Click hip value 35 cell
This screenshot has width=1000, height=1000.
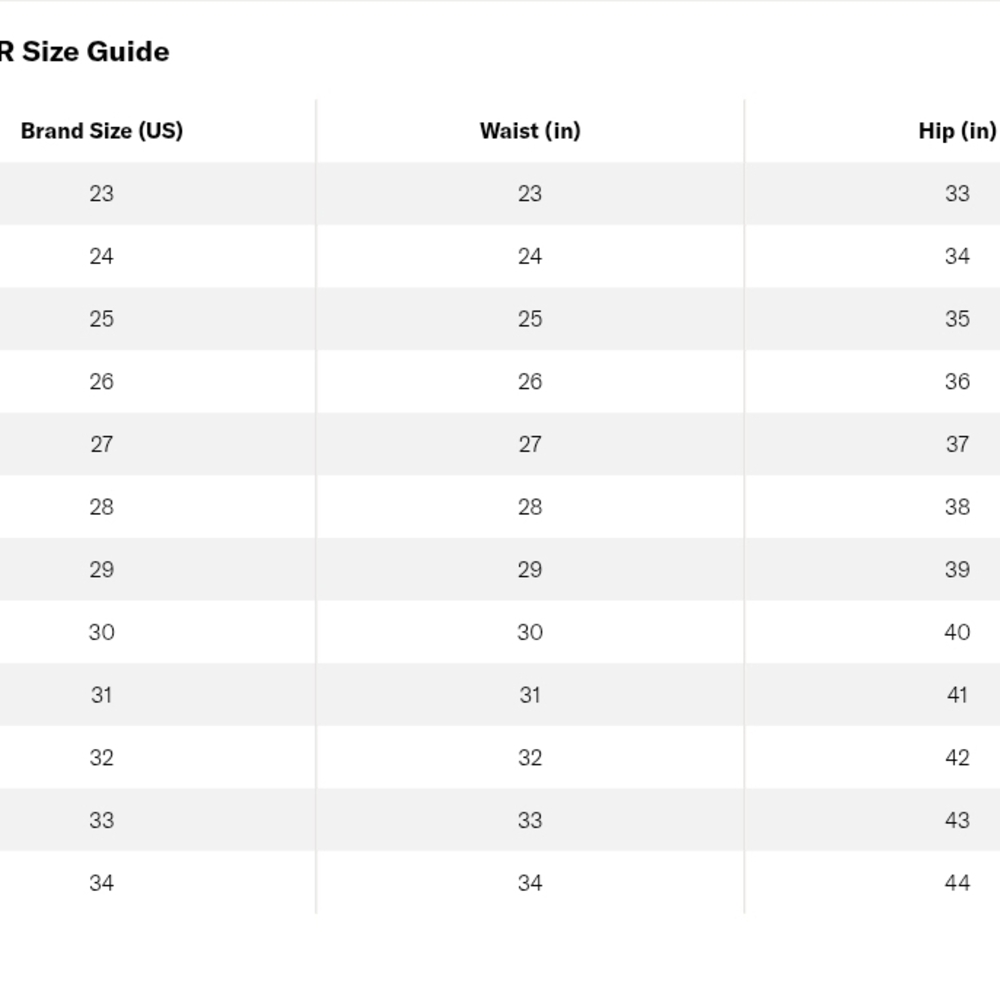coord(957,319)
